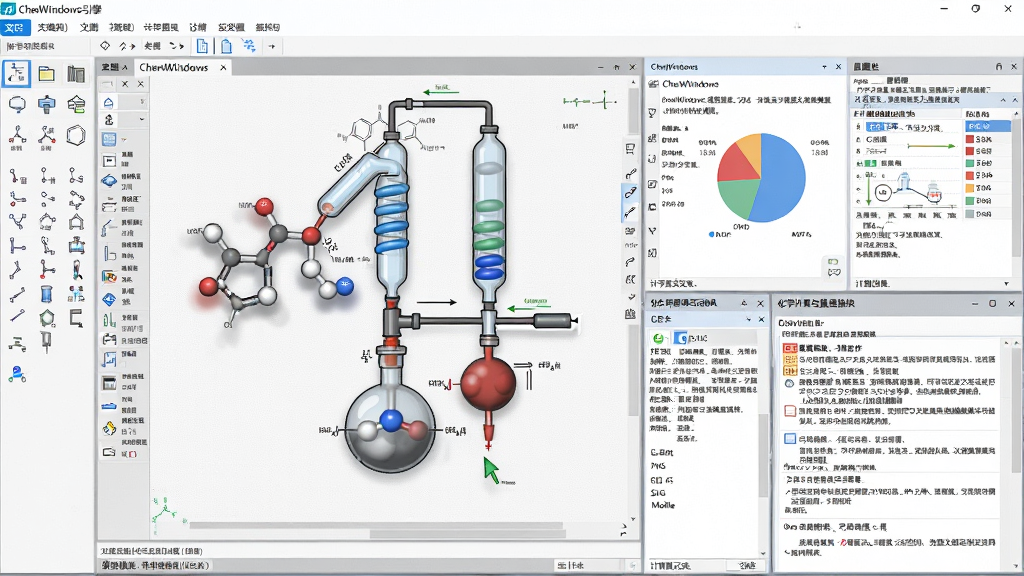Toggle the green switch under pie chart
Viewport: 1024px width, 576px height.
pyautogui.click(x=833, y=262)
